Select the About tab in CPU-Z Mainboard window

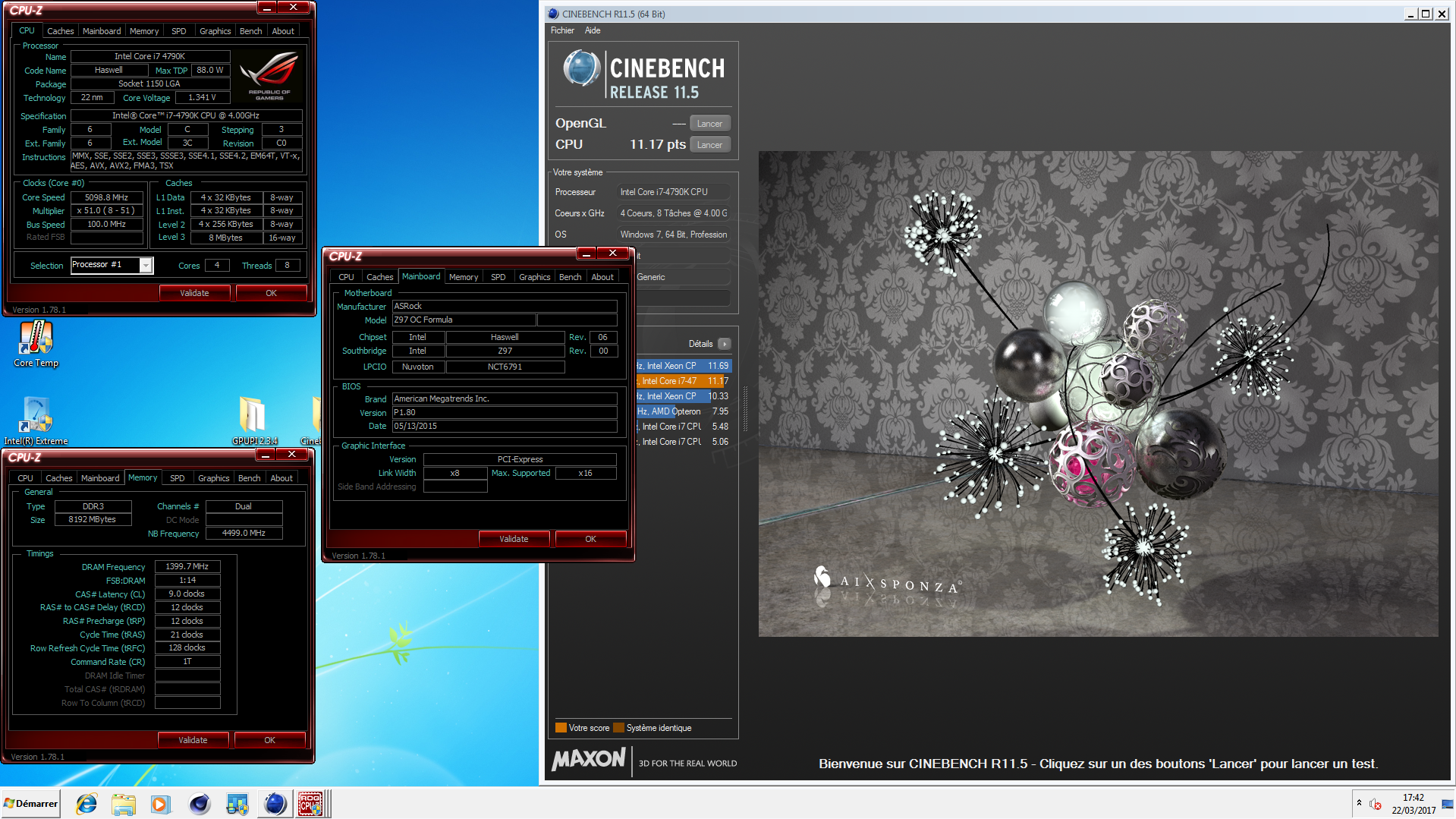click(602, 277)
